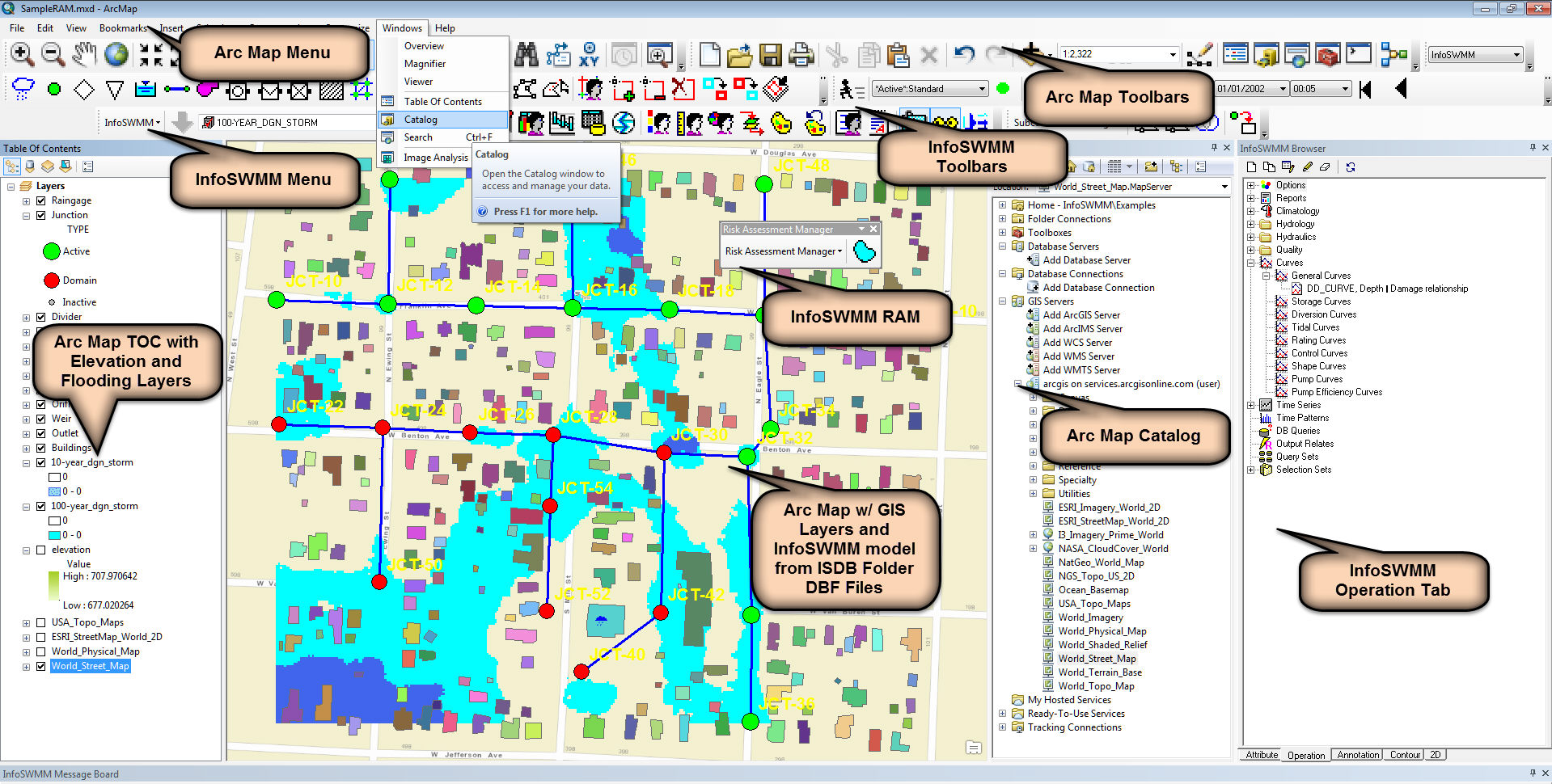
Task: Open the 01/01/2002 date dropdown
Action: (1283, 89)
